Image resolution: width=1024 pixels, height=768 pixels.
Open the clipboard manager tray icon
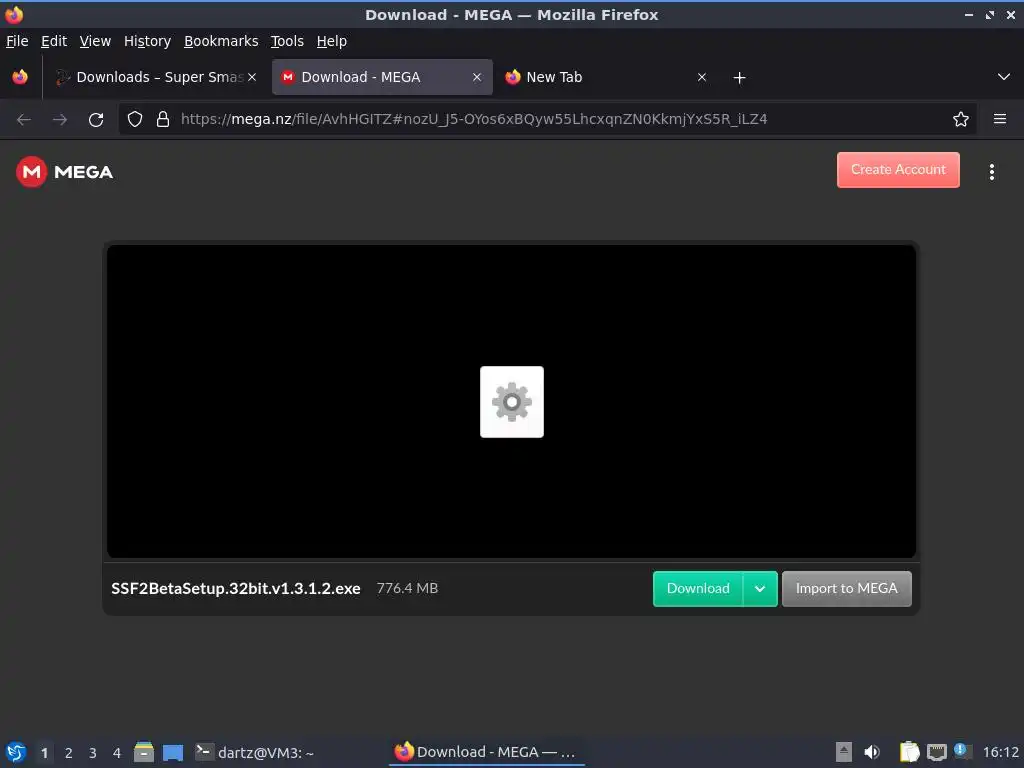pyautogui.click(x=908, y=752)
